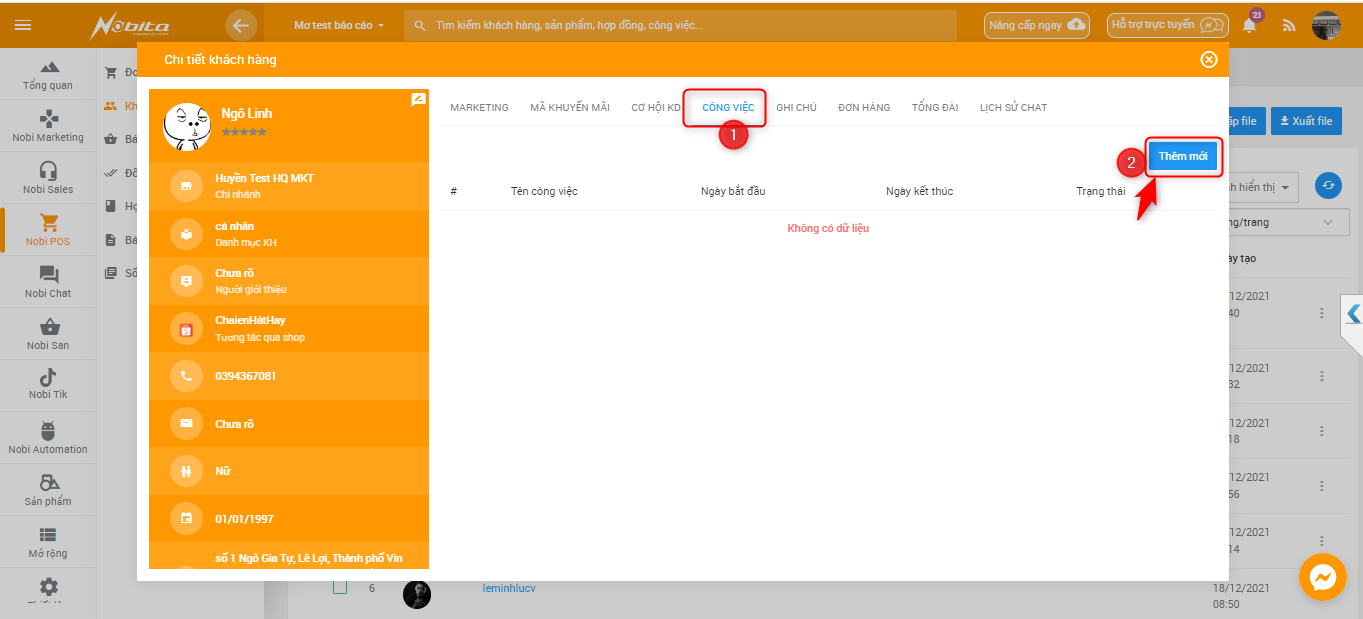Image resolution: width=1363 pixels, height=619 pixels.
Task: Close the customer detail dialog
Action: pyautogui.click(x=1208, y=60)
